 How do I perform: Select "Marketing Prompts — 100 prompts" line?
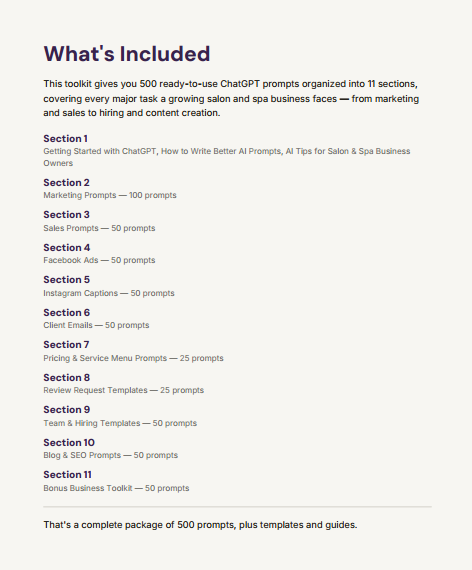(110, 195)
